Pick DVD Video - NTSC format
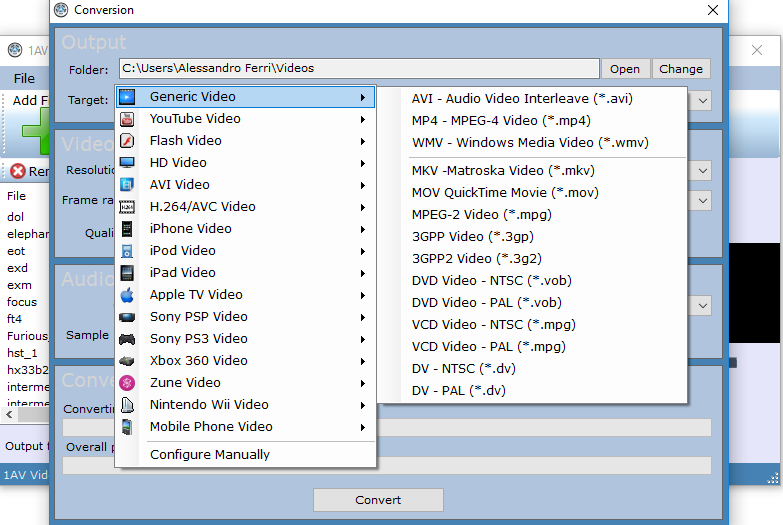 coord(532,281)
